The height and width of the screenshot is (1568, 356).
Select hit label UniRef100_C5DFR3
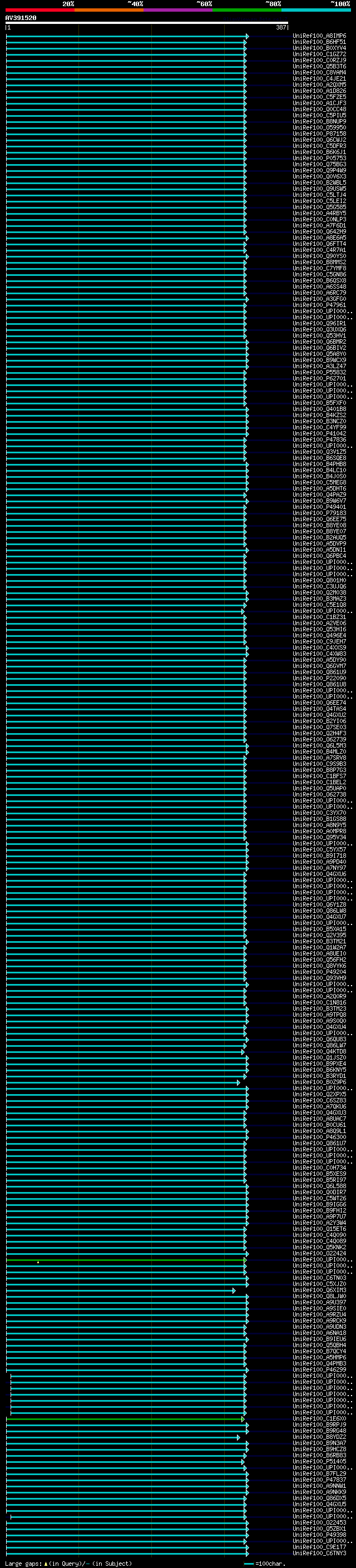[319, 146]
